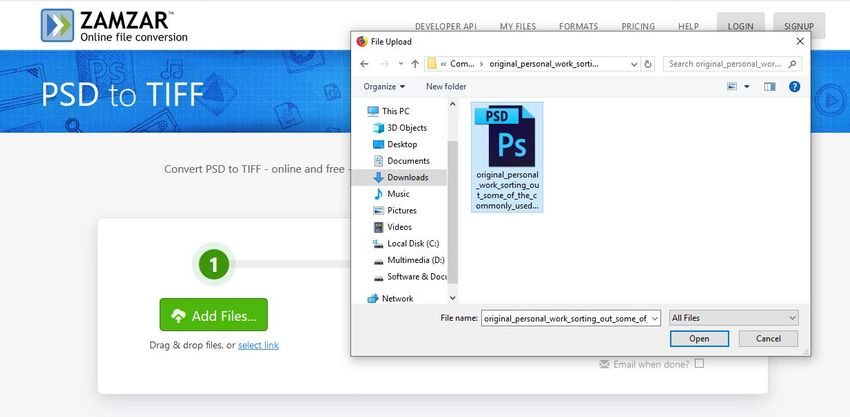Screen dimensions: 850x417
Task: Click the select link hyperlink
Action: [x=258, y=345]
